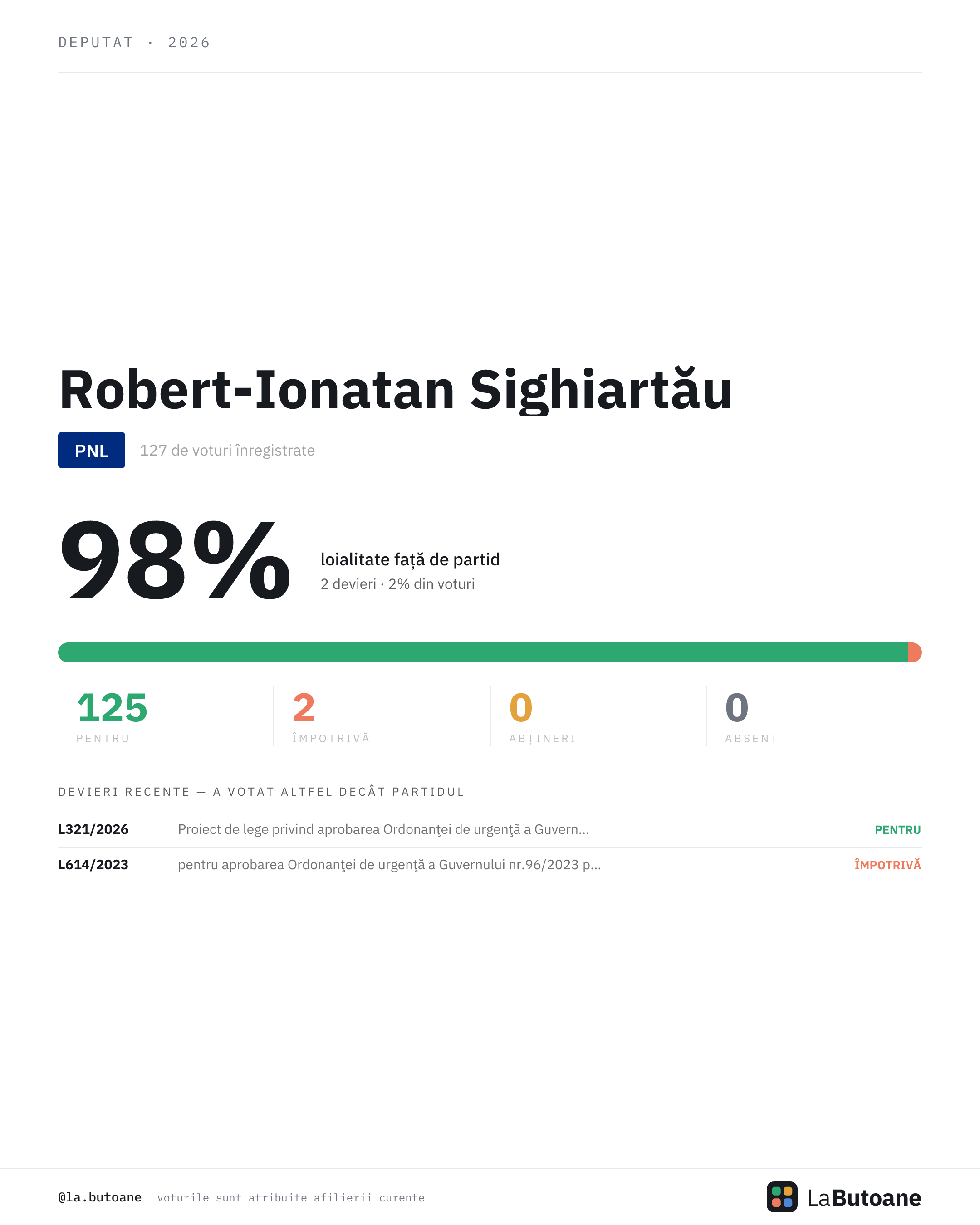Click the 127 de voturi înregistrate text

coord(227,450)
